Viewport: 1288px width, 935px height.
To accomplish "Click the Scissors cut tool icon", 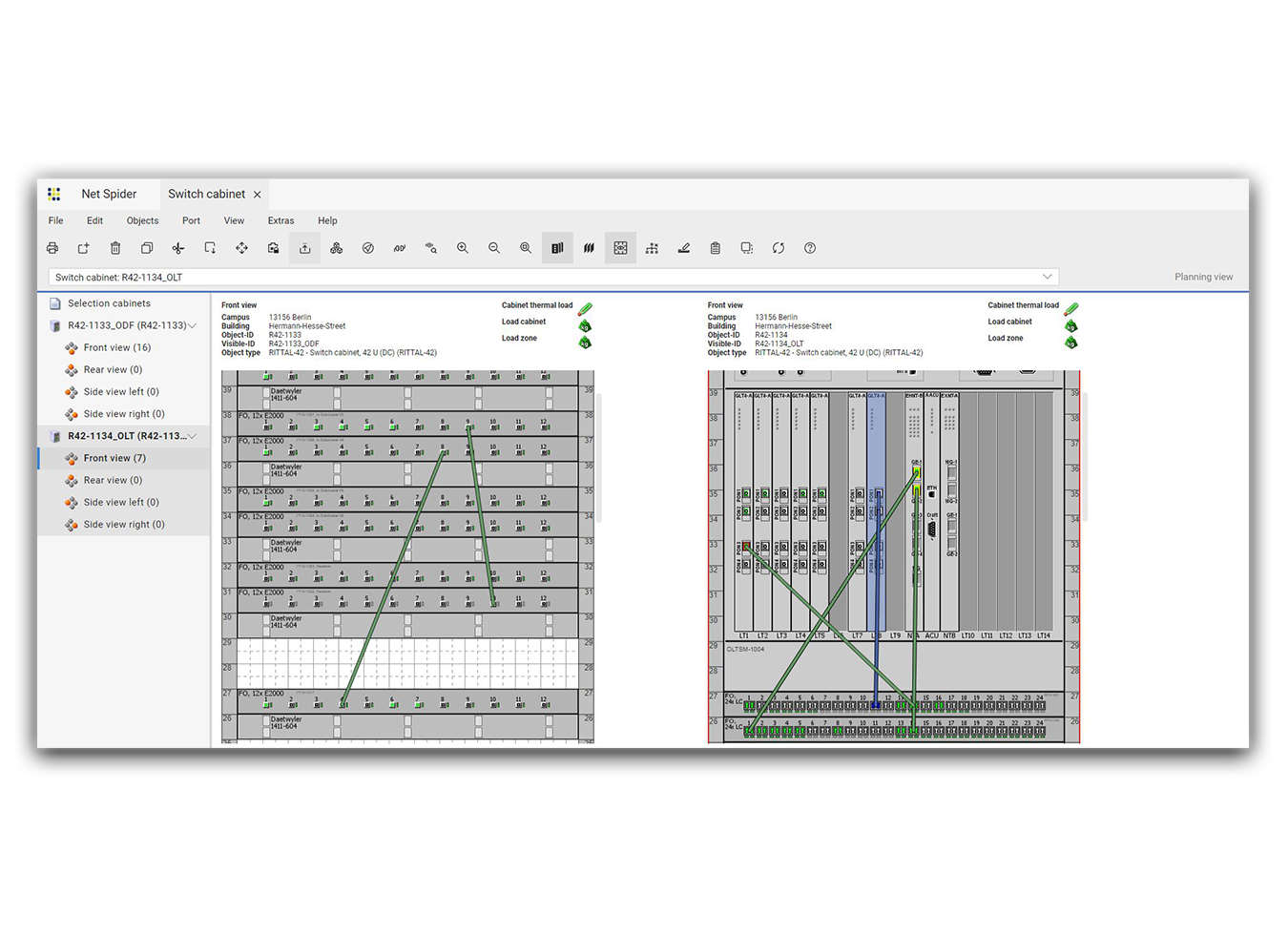I will tap(177, 247).
